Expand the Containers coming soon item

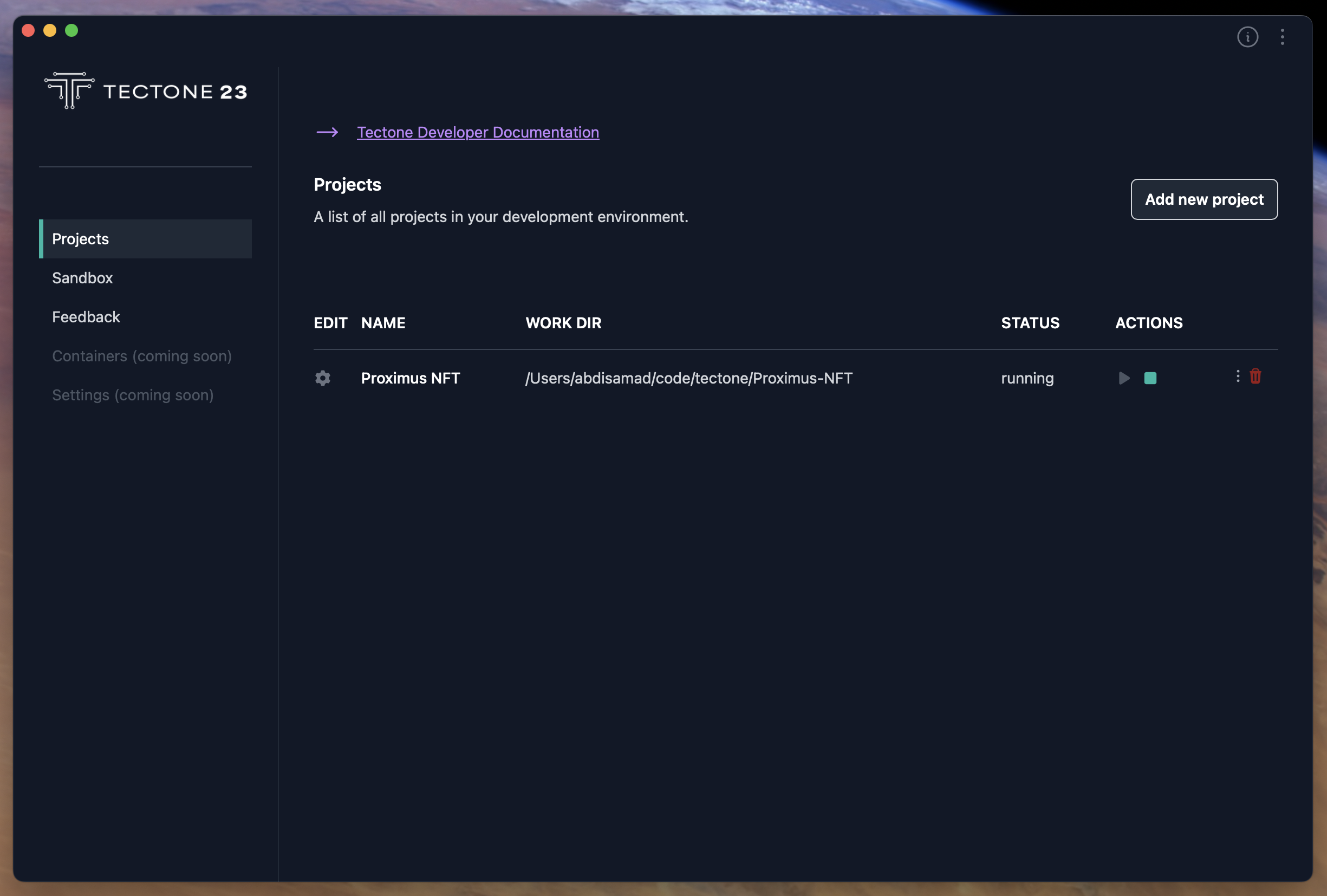pos(142,355)
